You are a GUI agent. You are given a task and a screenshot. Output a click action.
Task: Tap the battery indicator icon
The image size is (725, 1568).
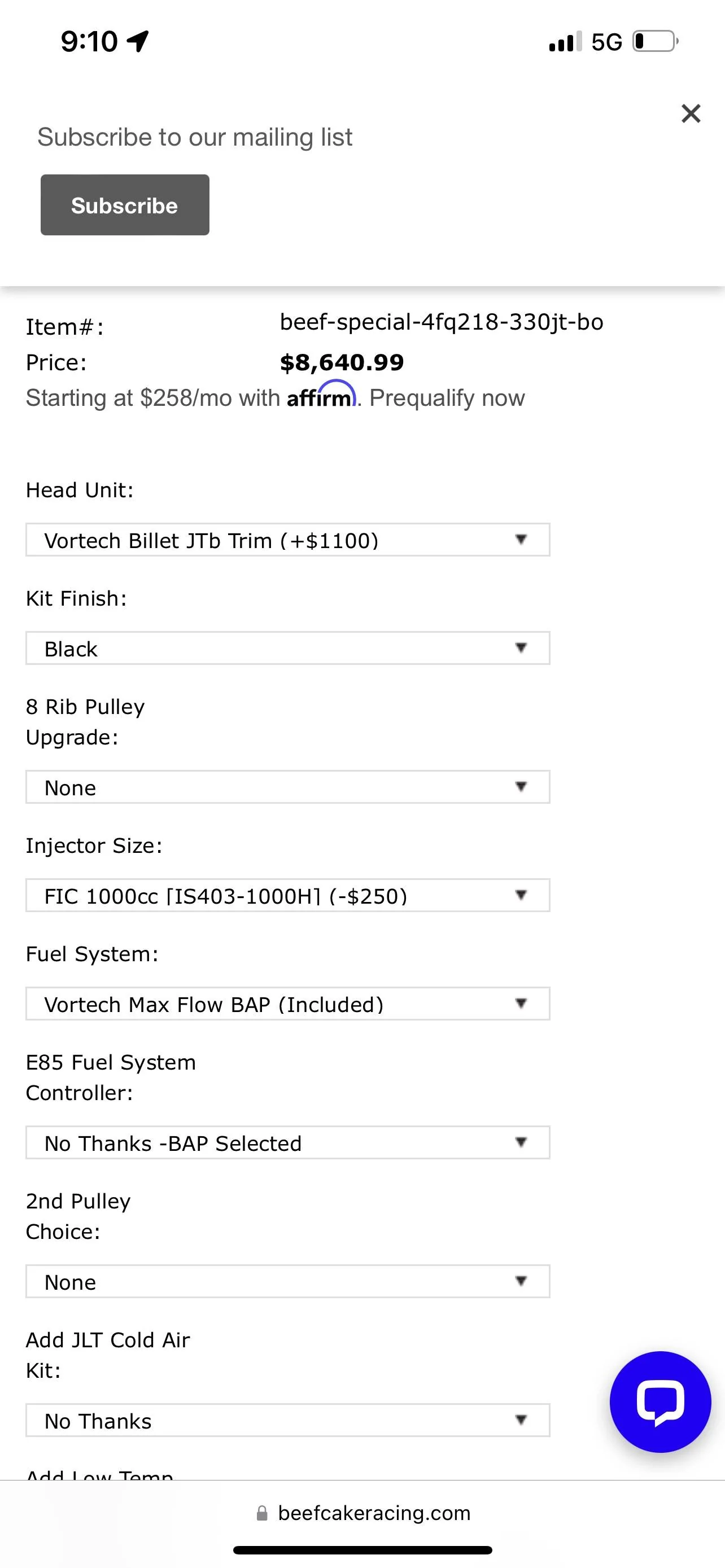click(x=656, y=41)
